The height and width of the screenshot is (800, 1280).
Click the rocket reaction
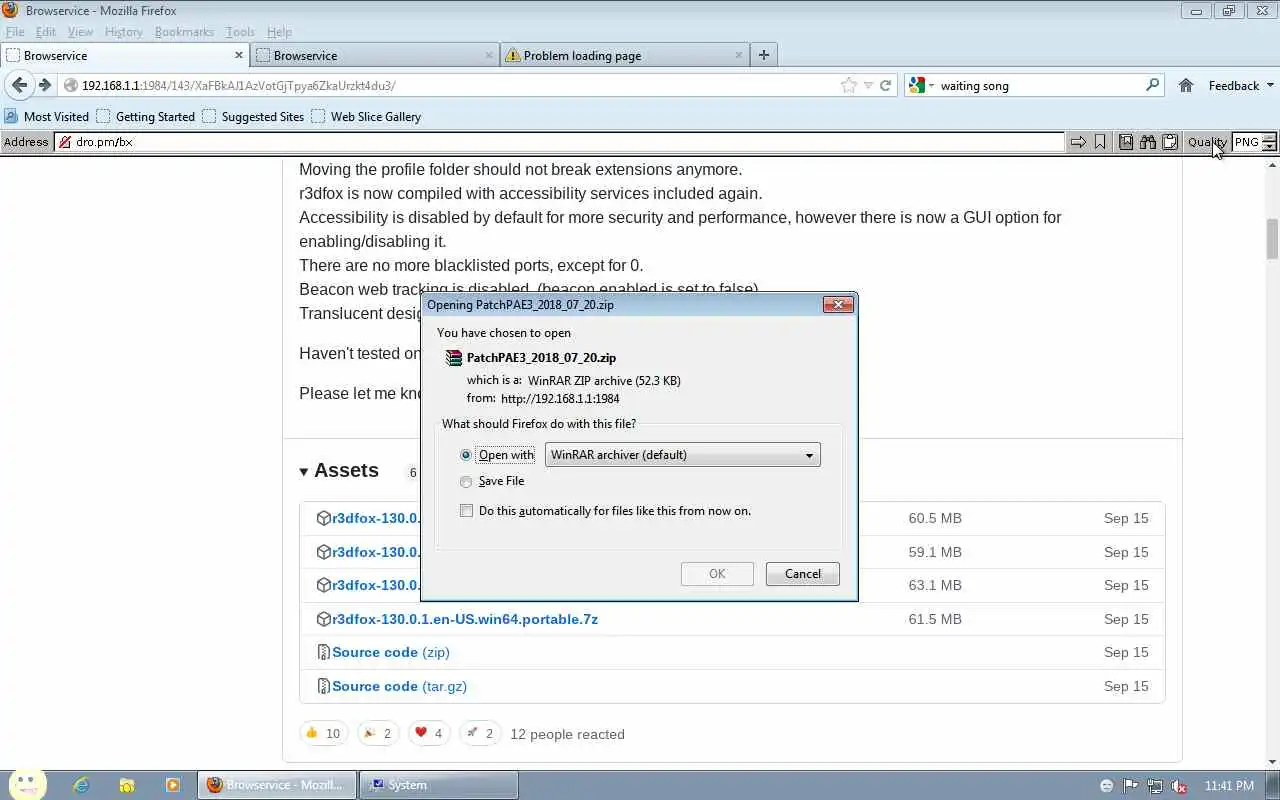click(480, 733)
